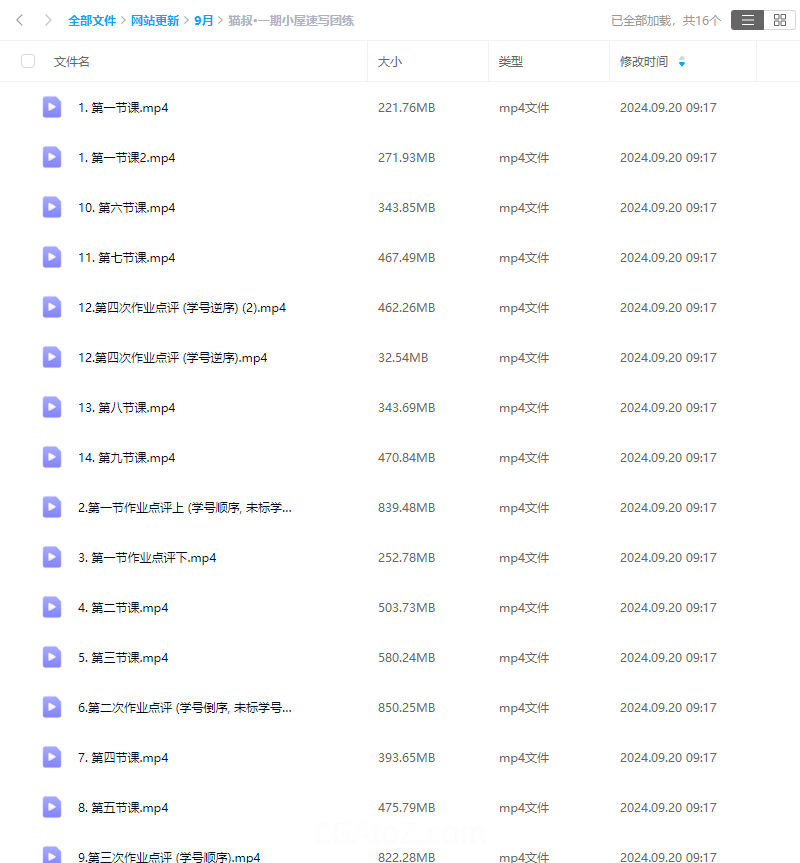This screenshot has width=800, height=863.
Task: Toggle the select-all files checkbox
Action: (28, 61)
